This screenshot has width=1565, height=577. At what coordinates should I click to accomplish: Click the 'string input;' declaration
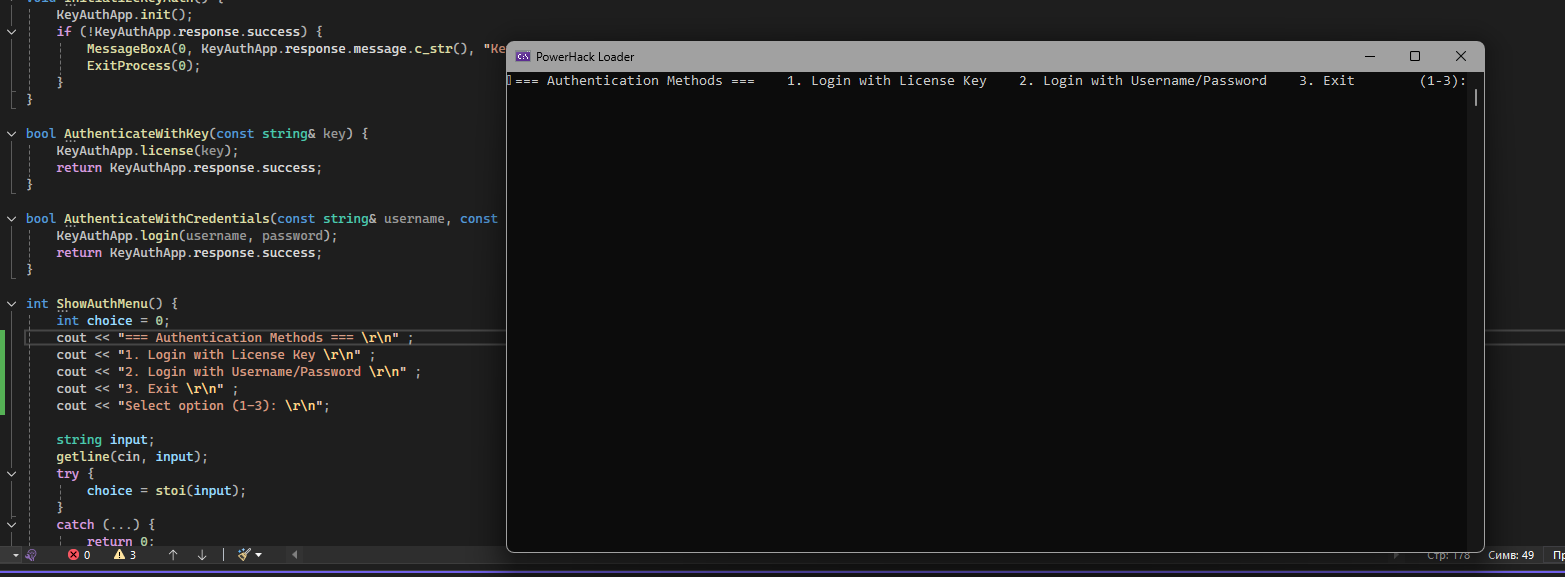point(106,440)
